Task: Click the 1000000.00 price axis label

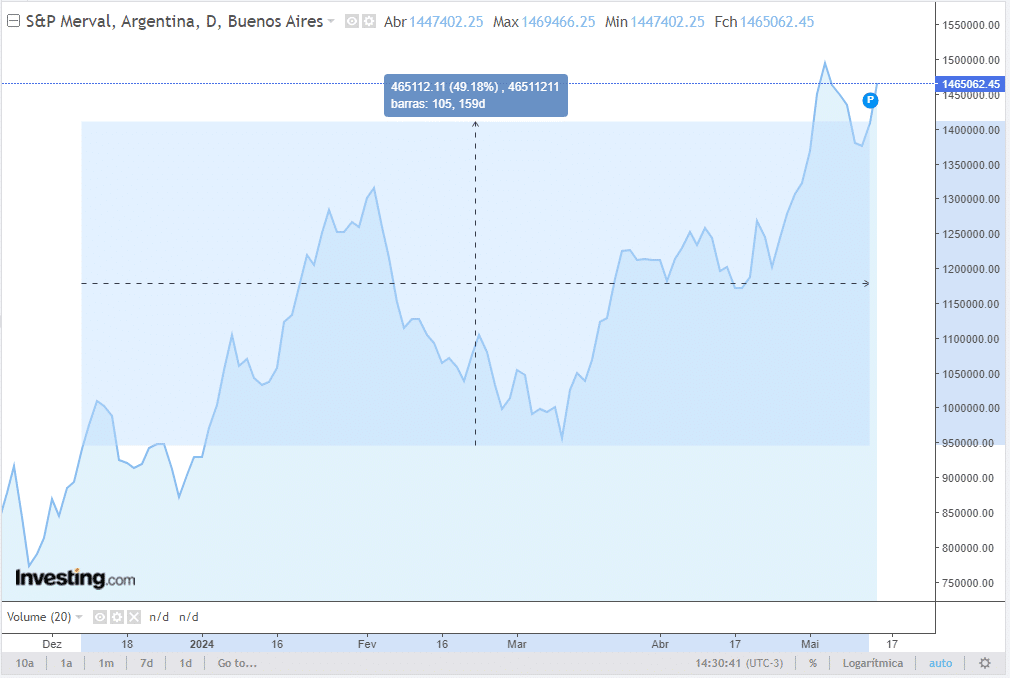Action: [x=971, y=408]
